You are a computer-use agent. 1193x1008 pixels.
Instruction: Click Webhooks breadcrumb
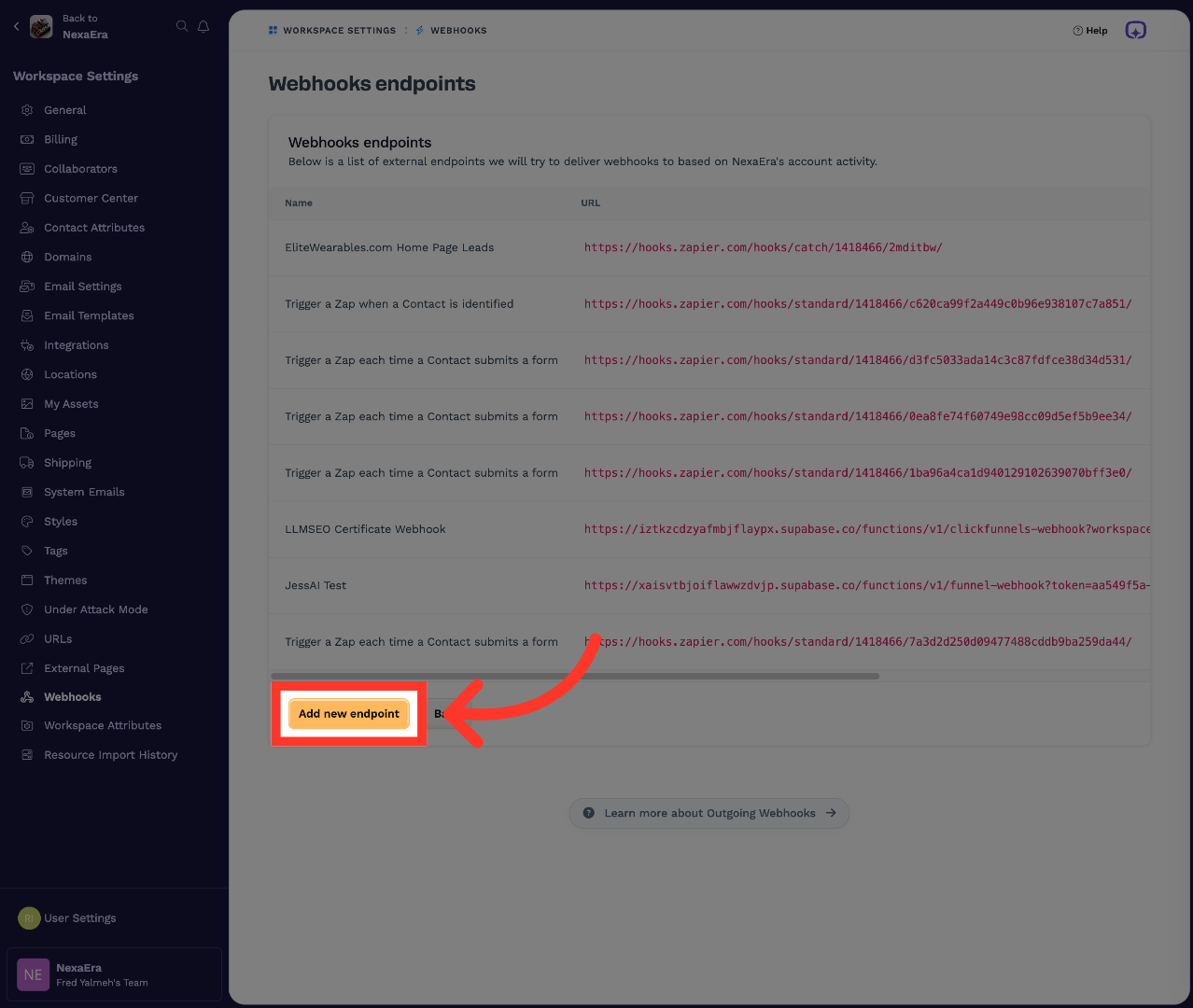click(x=452, y=31)
